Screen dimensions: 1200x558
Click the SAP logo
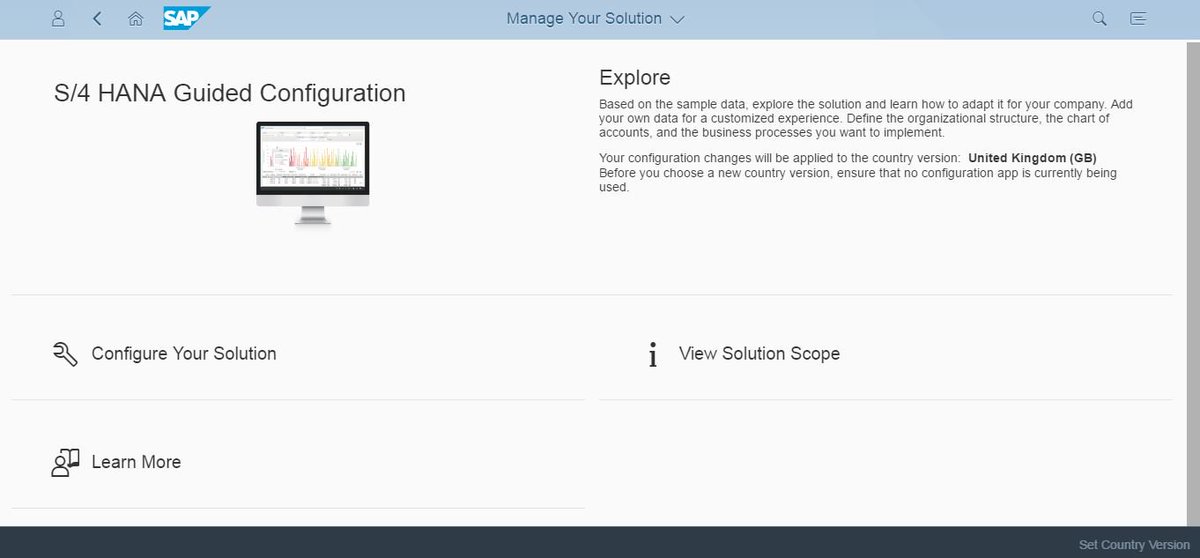tap(187, 18)
